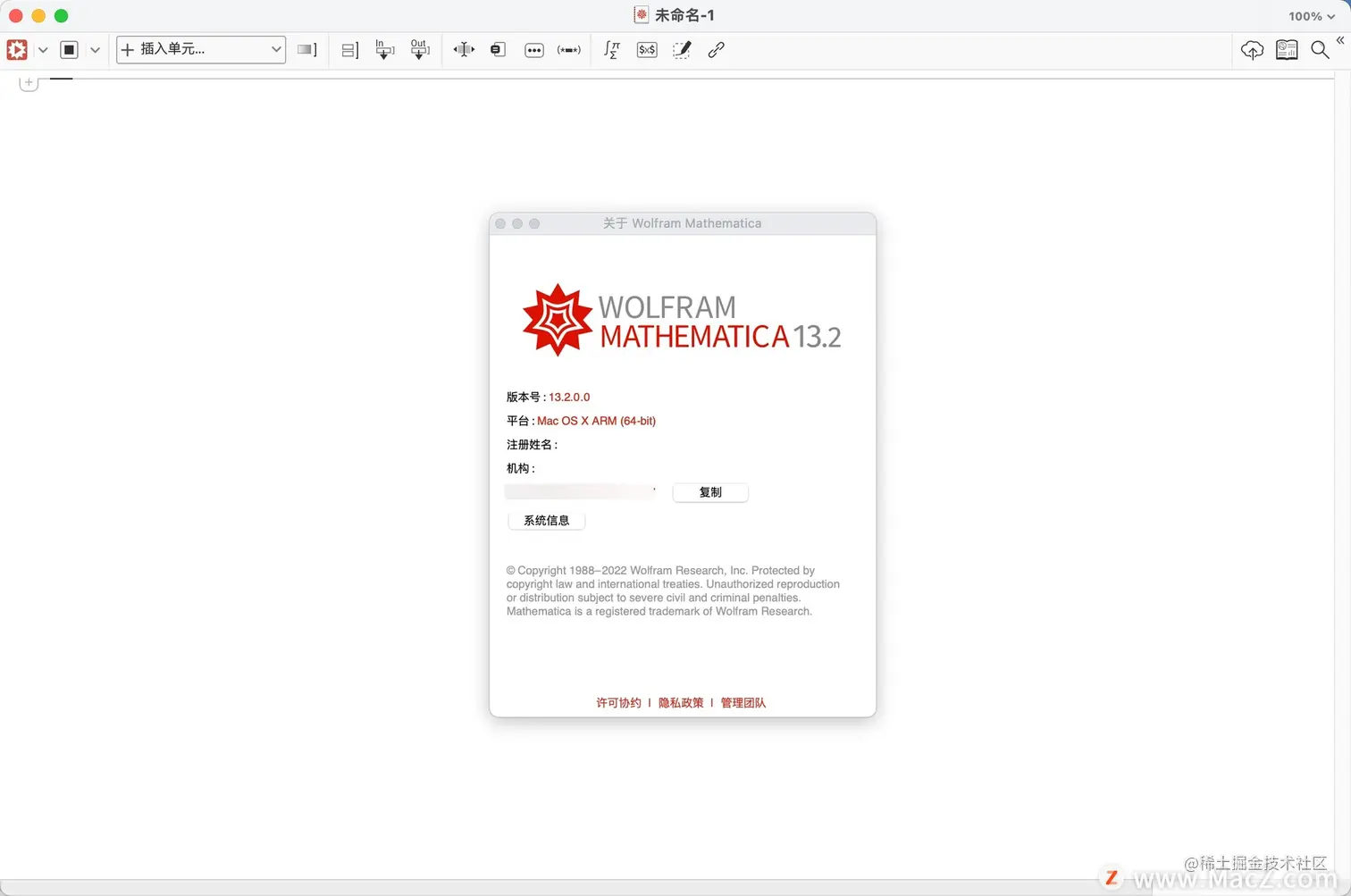Open the 许可协约 license agreement link
This screenshot has width=1351, height=896.
pos(618,703)
